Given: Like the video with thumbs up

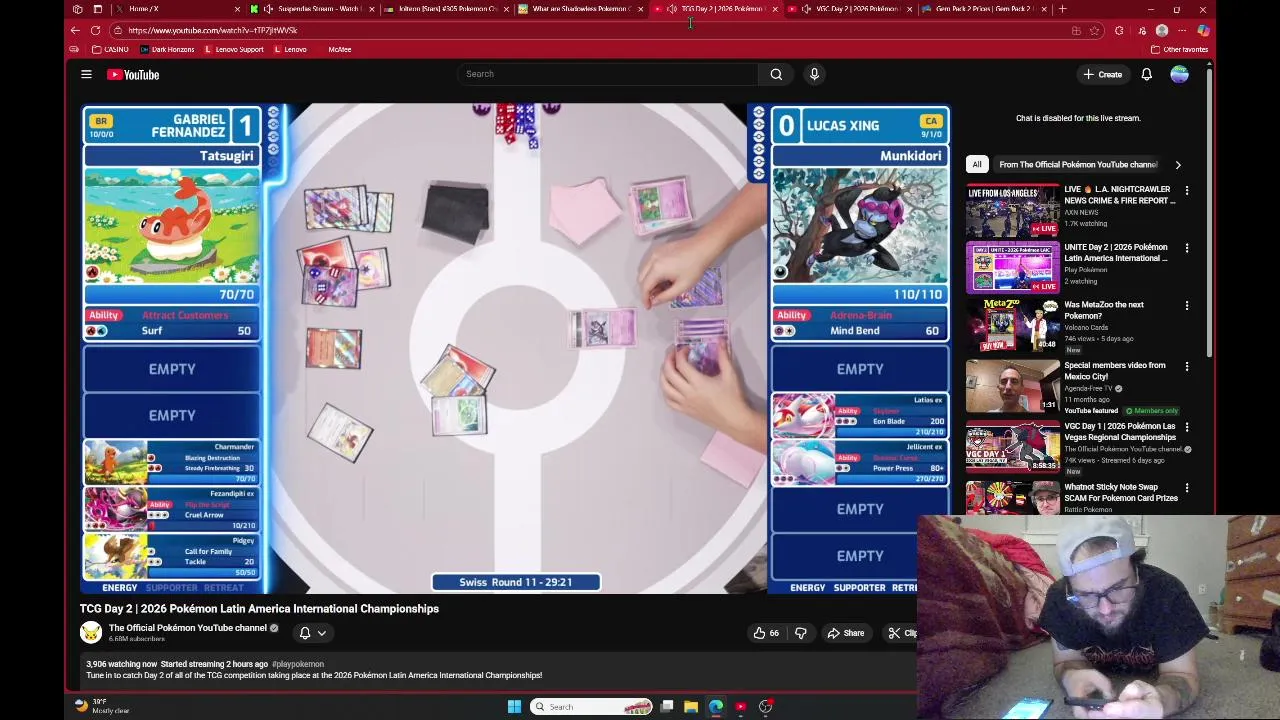Looking at the screenshot, I should pyautogui.click(x=766, y=633).
